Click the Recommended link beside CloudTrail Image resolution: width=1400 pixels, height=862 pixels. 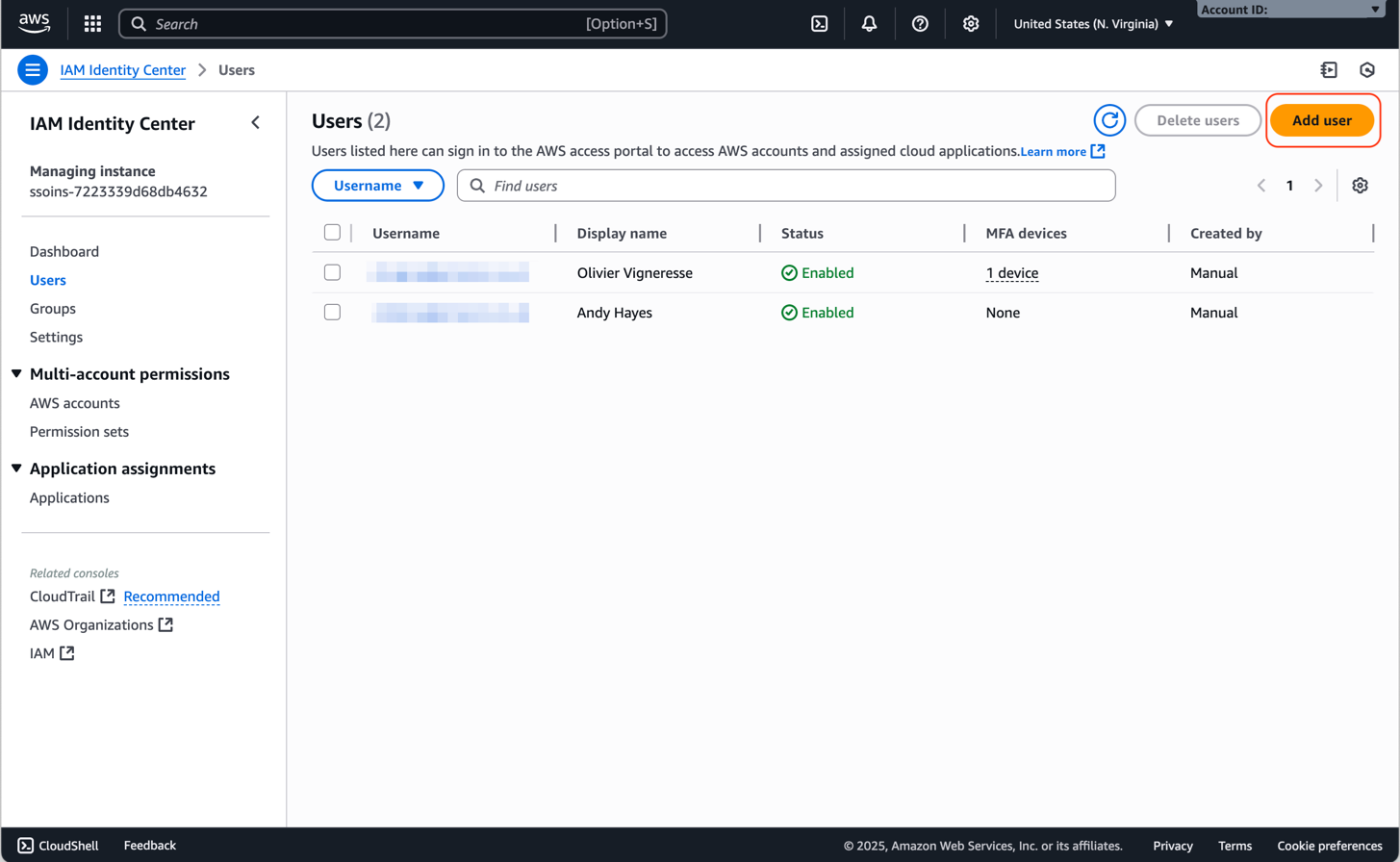click(x=172, y=596)
